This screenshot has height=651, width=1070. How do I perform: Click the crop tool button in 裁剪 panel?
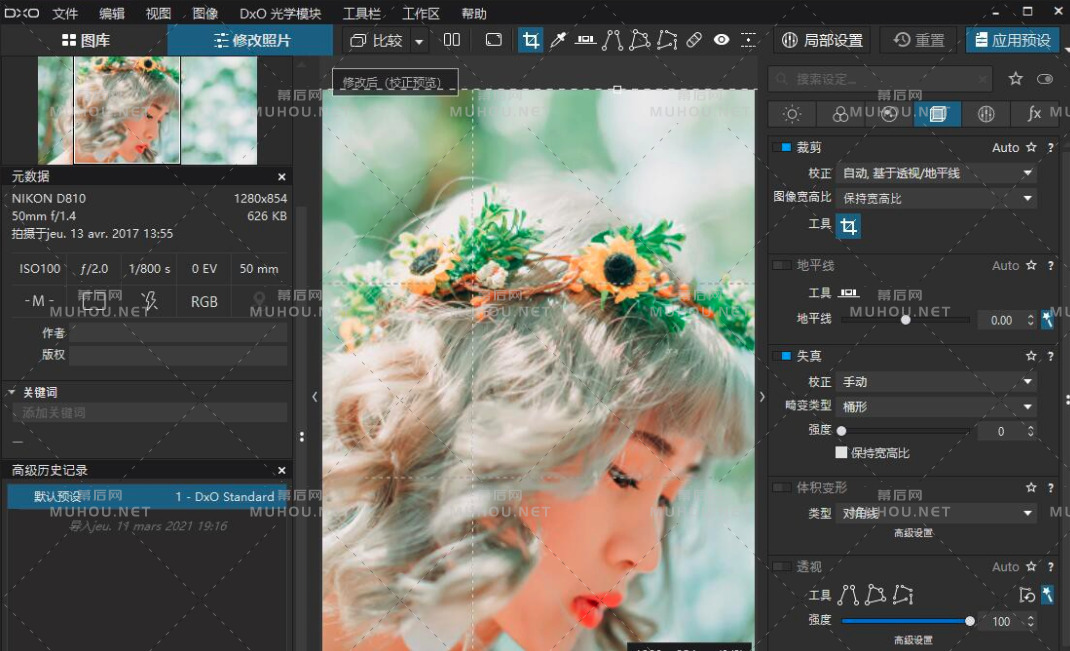click(x=848, y=226)
